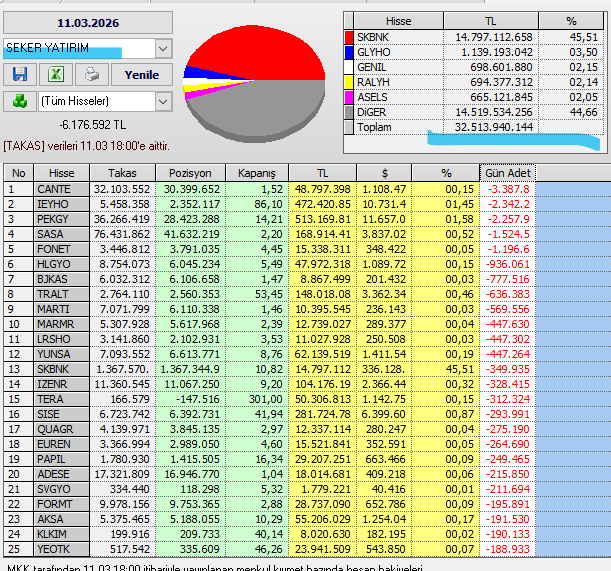
Task: Select SKBNK in the lower table
Action: (x=62, y=369)
